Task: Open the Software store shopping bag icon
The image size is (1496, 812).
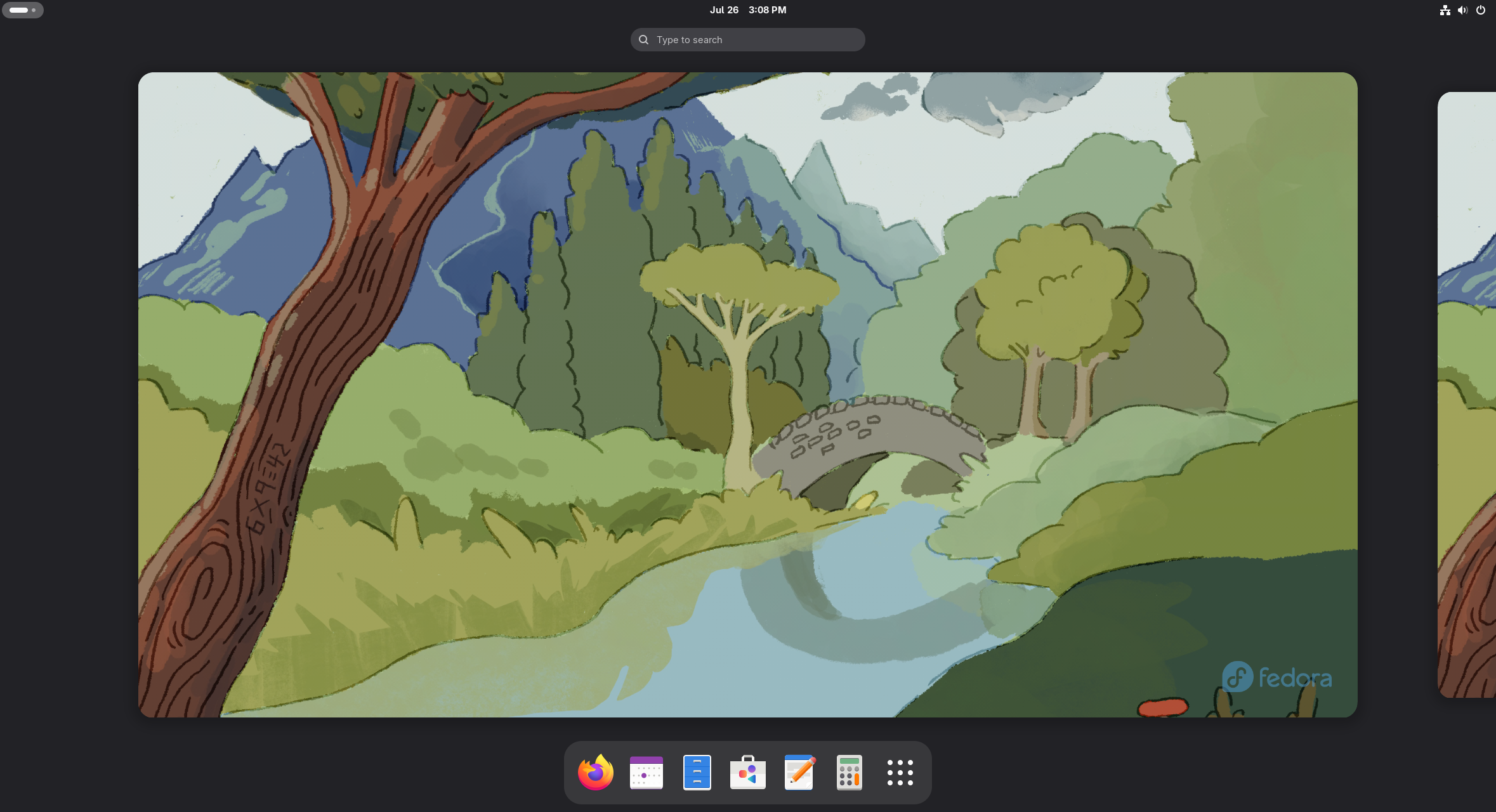Action: [747, 772]
